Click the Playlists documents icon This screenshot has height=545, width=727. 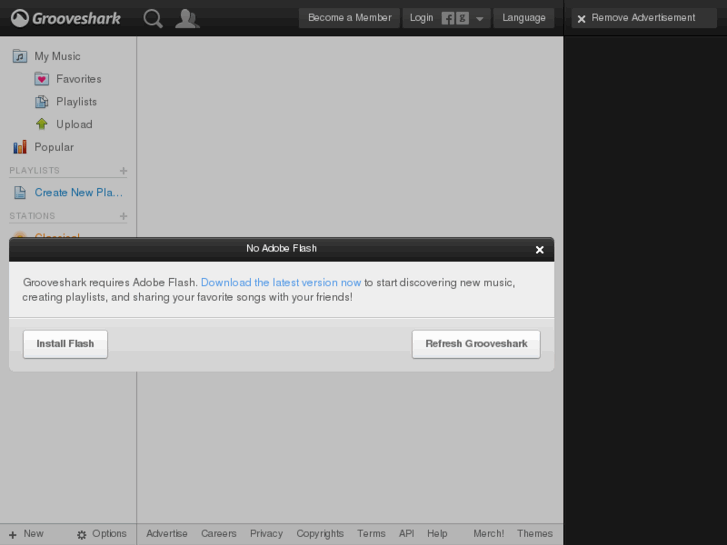point(42,102)
